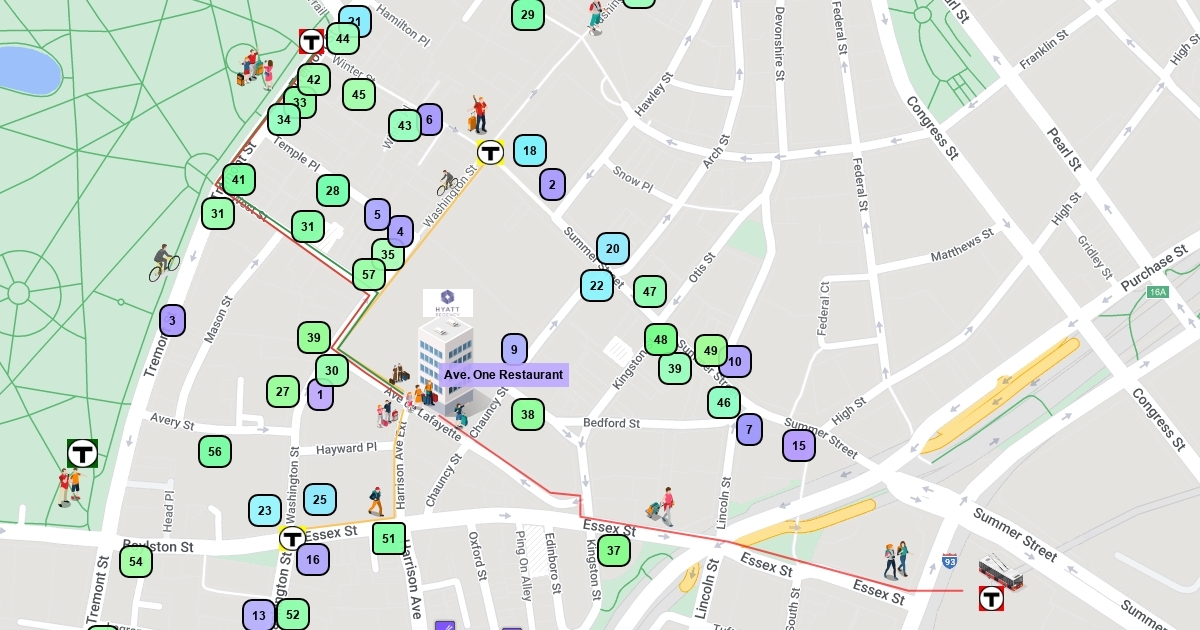Select blue map marker number 23
Image resolution: width=1200 pixels, height=630 pixels.
(265, 510)
